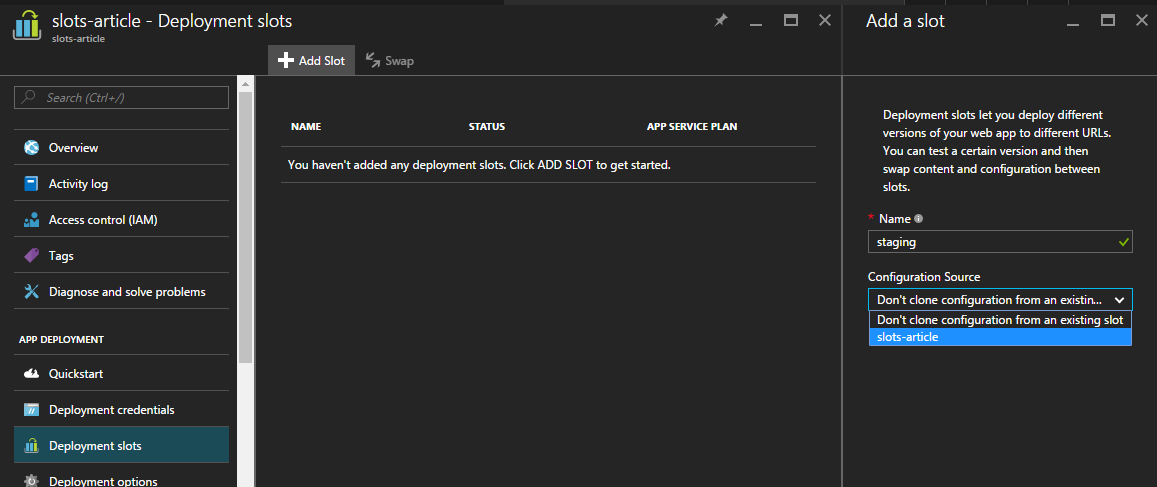Open Deployment options in sidebar
This screenshot has width=1157, height=487.
(122, 478)
